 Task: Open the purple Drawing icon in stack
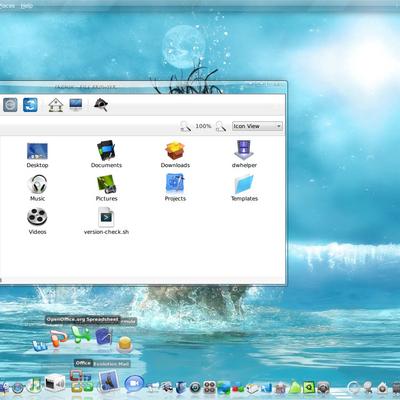click(x=104, y=337)
